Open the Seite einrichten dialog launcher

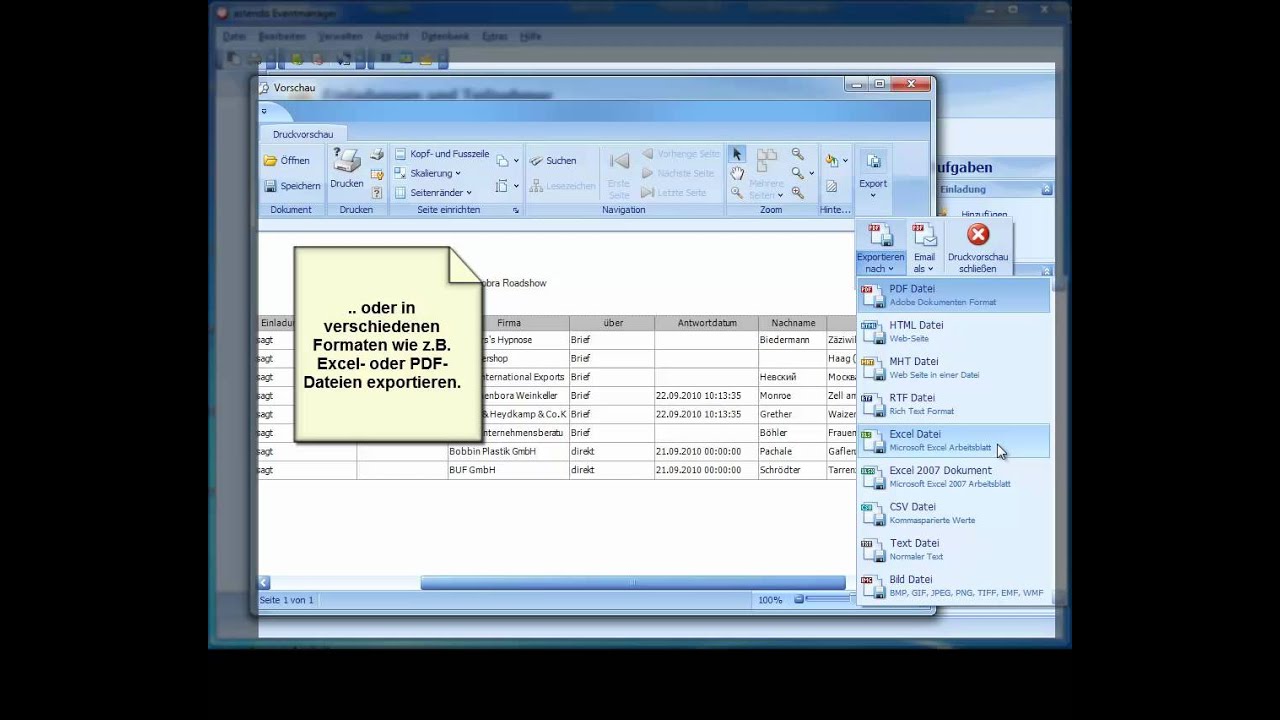(516, 211)
